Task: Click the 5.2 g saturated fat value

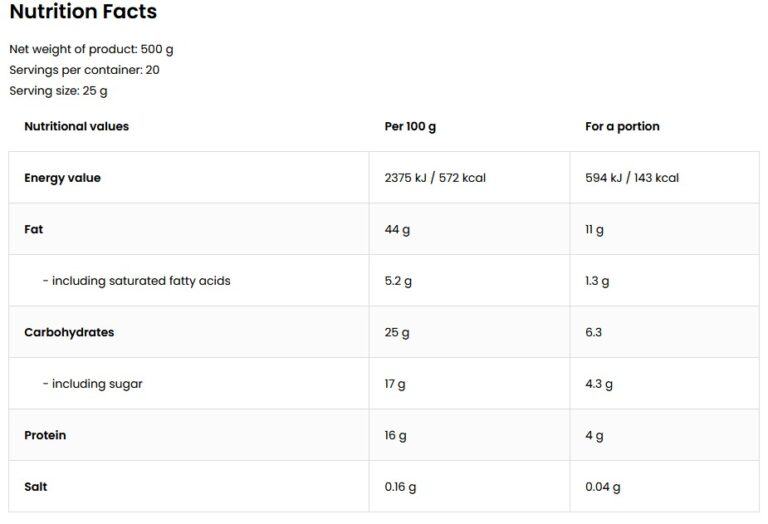Action: (x=398, y=281)
